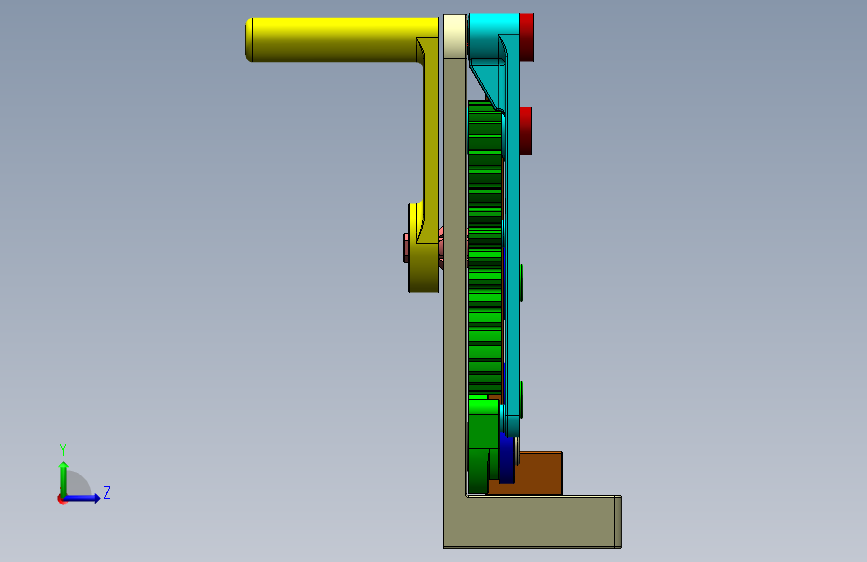Select the small green pinion below the gear
The width and height of the screenshot is (867, 562).
tap(482, 445)
